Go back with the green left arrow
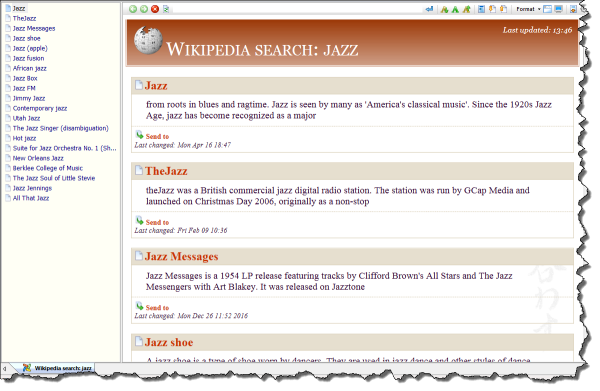 [x=133, y=9]
